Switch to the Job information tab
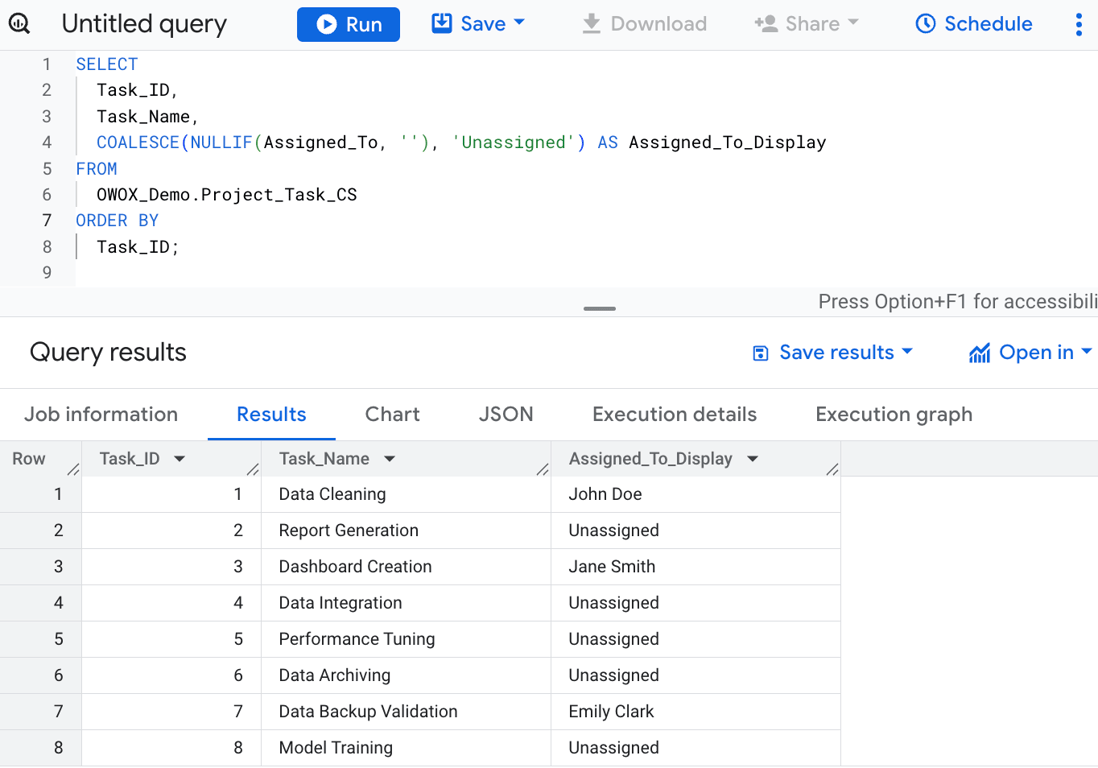The height and width of the screenshot is (768, 1098). tap(102, 414)
